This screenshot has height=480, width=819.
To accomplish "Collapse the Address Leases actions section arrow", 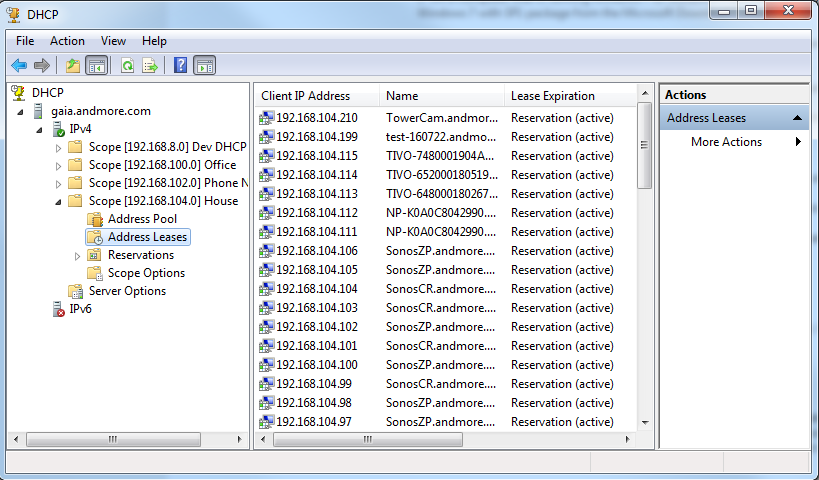I will tap(798, 118).
